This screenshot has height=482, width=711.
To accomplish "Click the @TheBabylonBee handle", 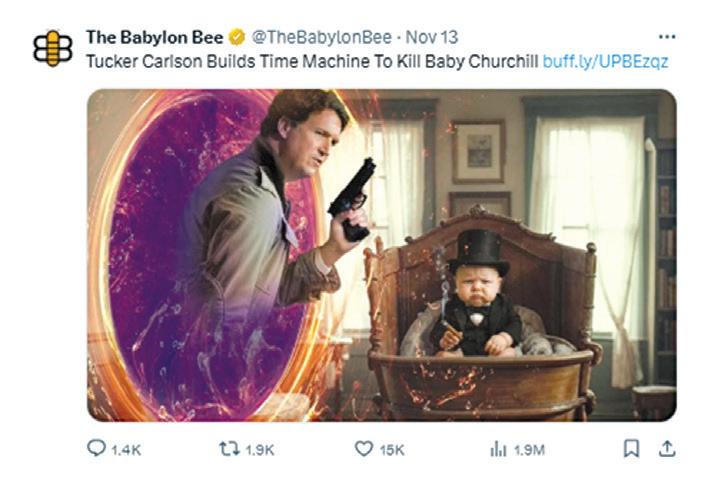I will 320,37.
